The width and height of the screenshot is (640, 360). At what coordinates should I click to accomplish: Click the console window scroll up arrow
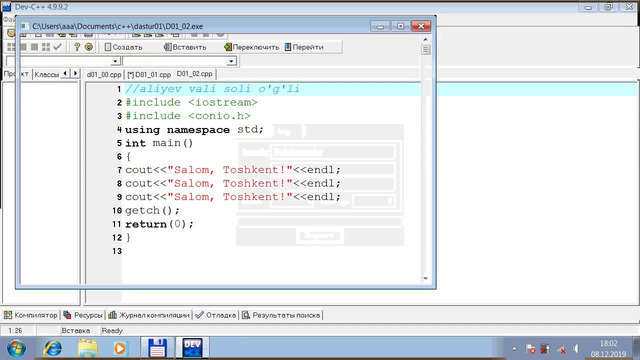426,39
